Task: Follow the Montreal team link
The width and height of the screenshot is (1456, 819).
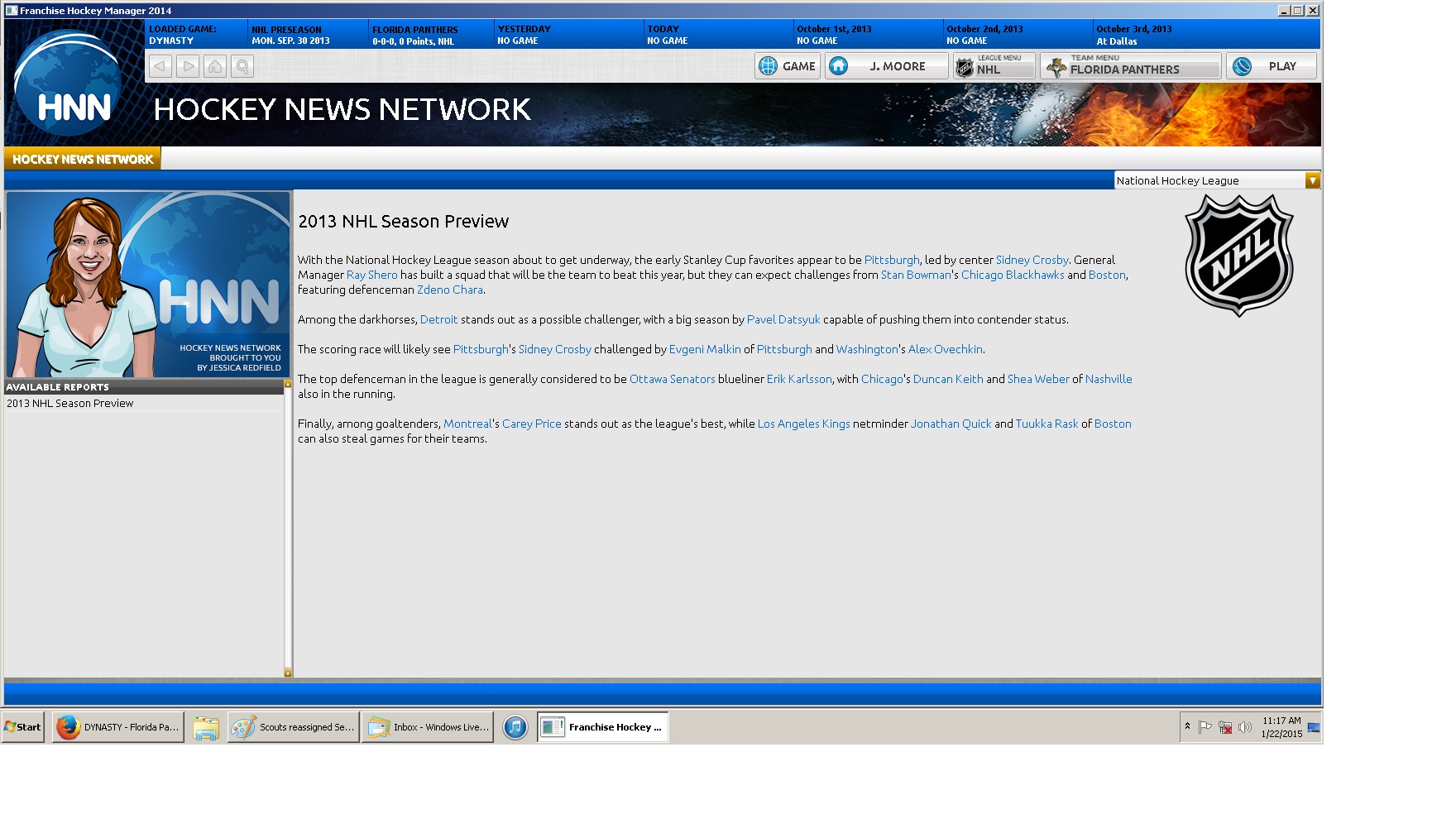Action: pyautogui.click(x=467, y=424)
